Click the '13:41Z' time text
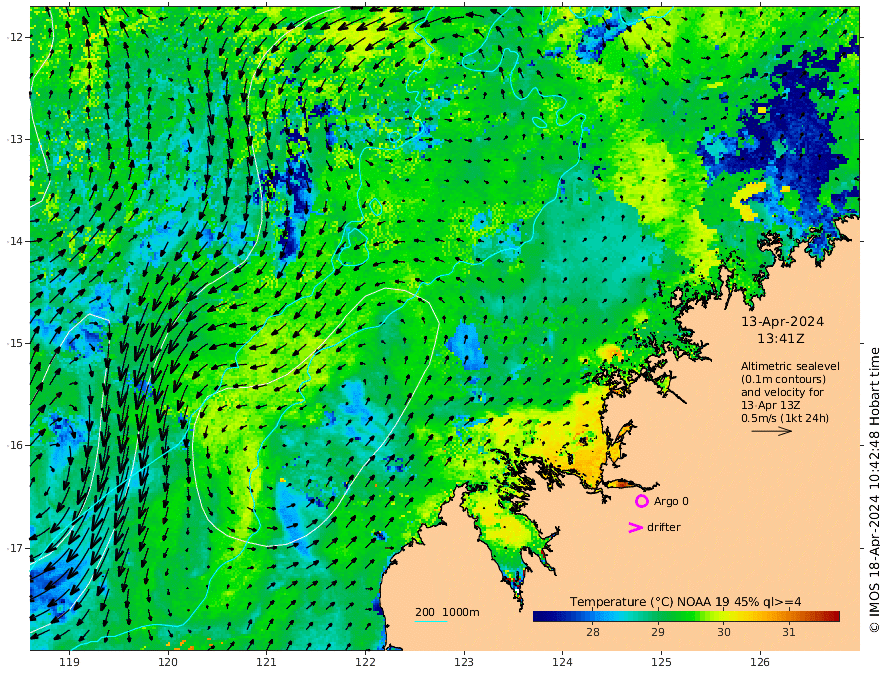 tap(781, 339)
